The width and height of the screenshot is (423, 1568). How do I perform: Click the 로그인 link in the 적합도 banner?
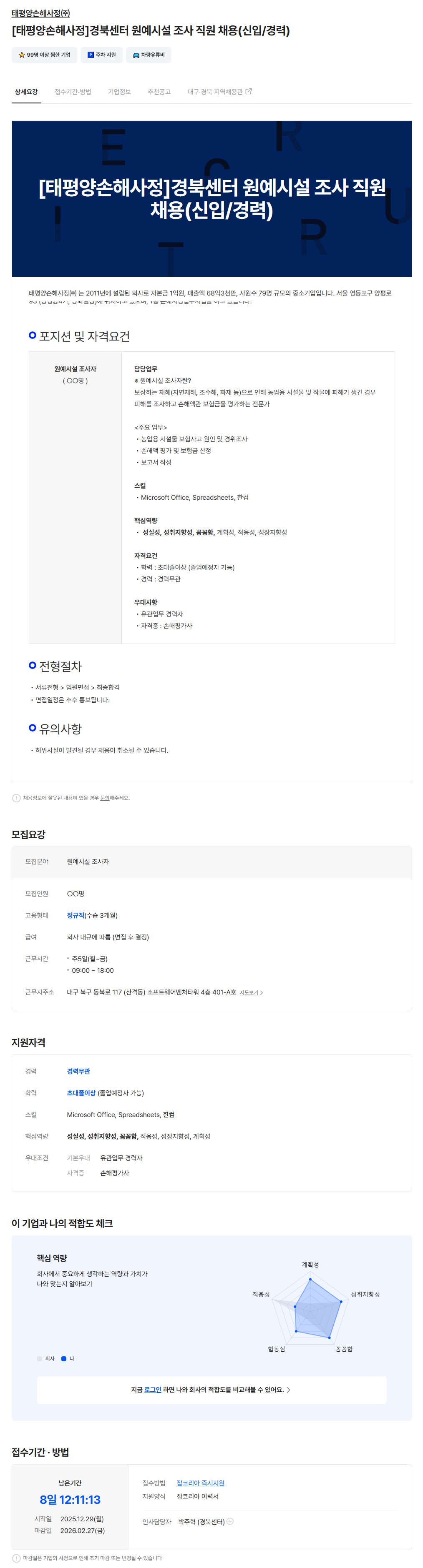pos(152,1390)
